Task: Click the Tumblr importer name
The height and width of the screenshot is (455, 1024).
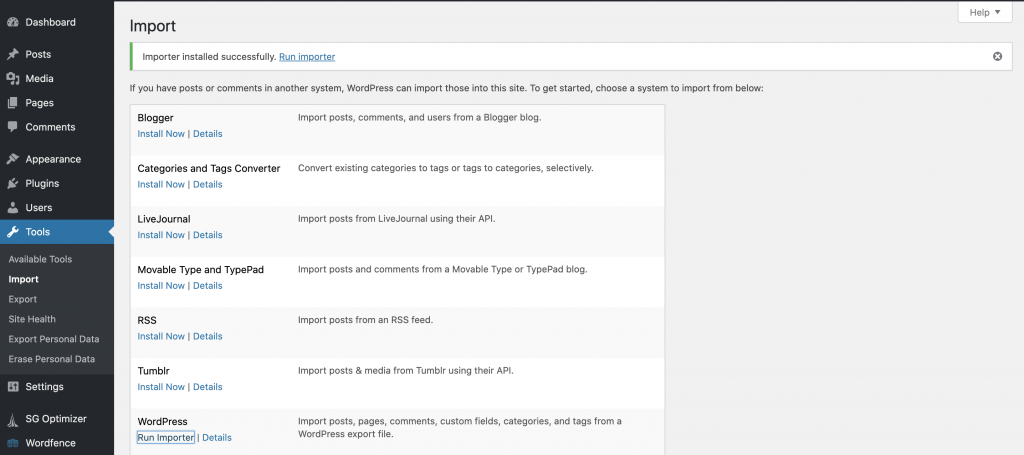Action: (153, 371)
